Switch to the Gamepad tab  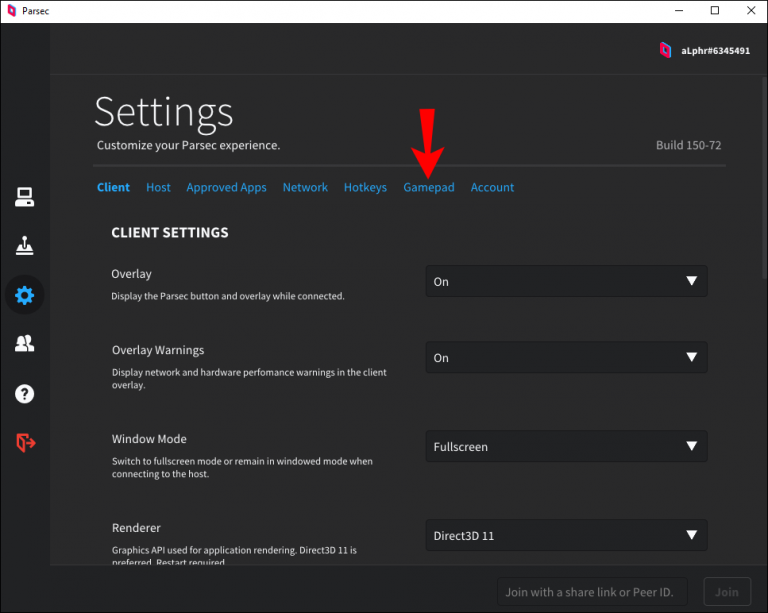coord(428,188)
